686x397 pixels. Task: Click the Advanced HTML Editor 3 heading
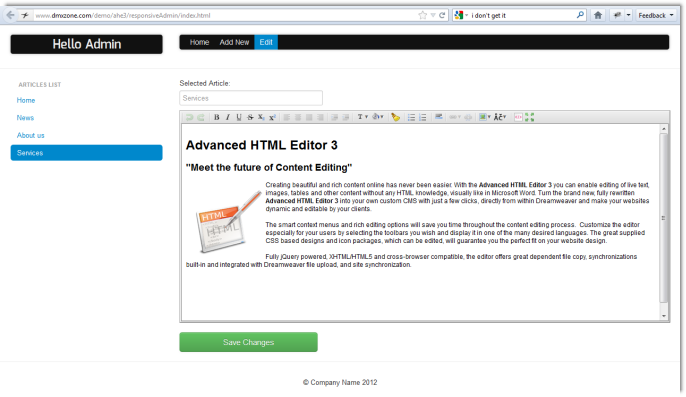coord(262,145)
